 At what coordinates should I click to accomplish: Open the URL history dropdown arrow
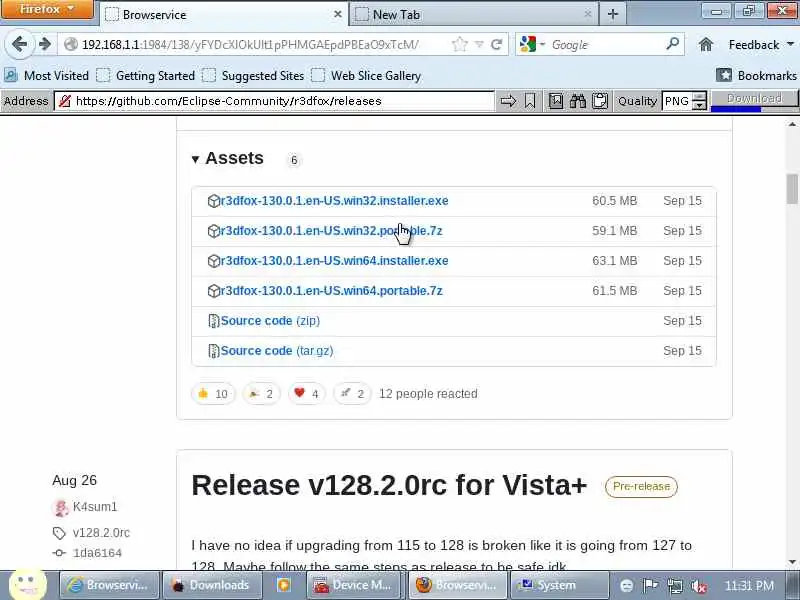coord(479,44)
